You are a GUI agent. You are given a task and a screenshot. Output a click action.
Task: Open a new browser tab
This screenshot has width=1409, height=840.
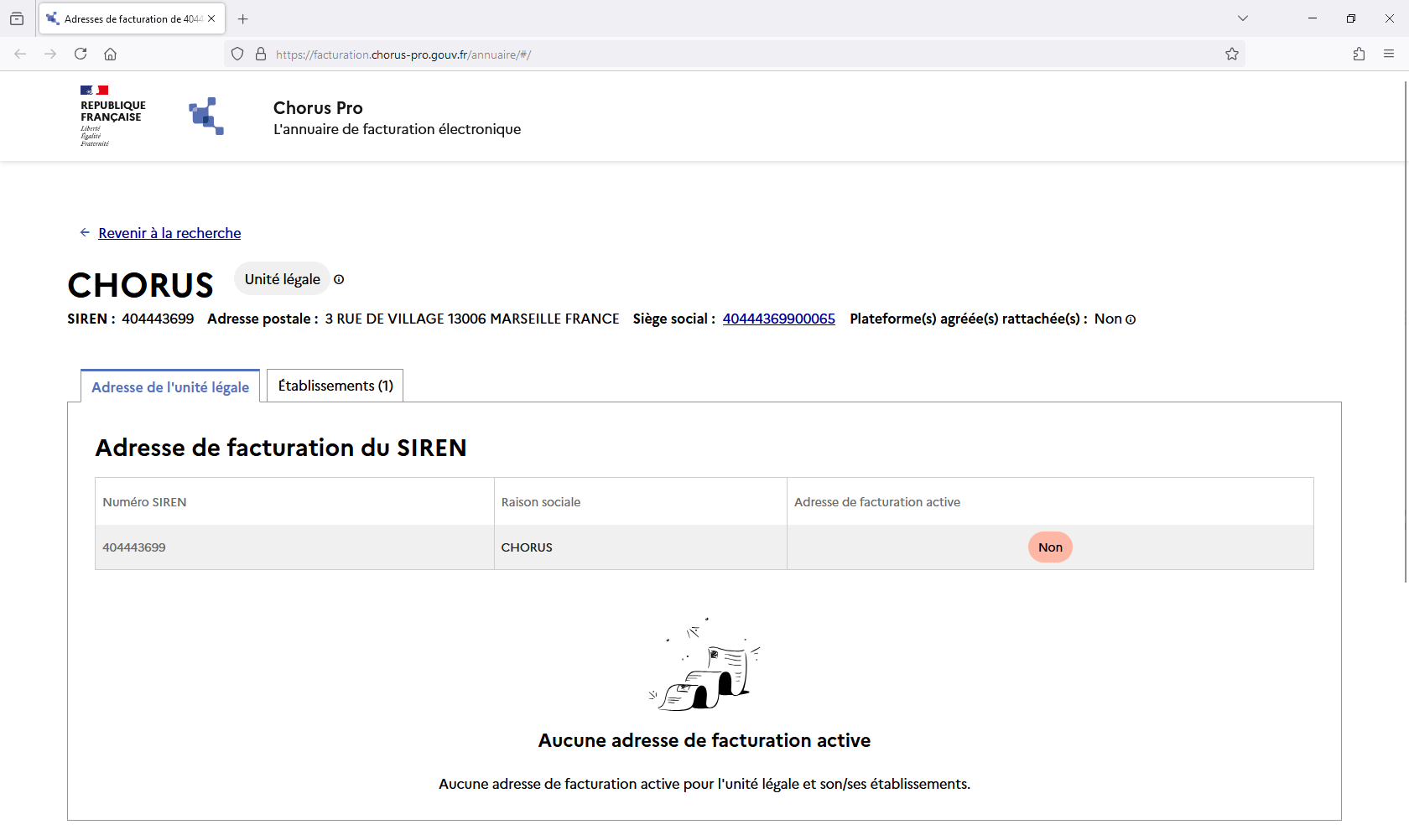(243, 18)
